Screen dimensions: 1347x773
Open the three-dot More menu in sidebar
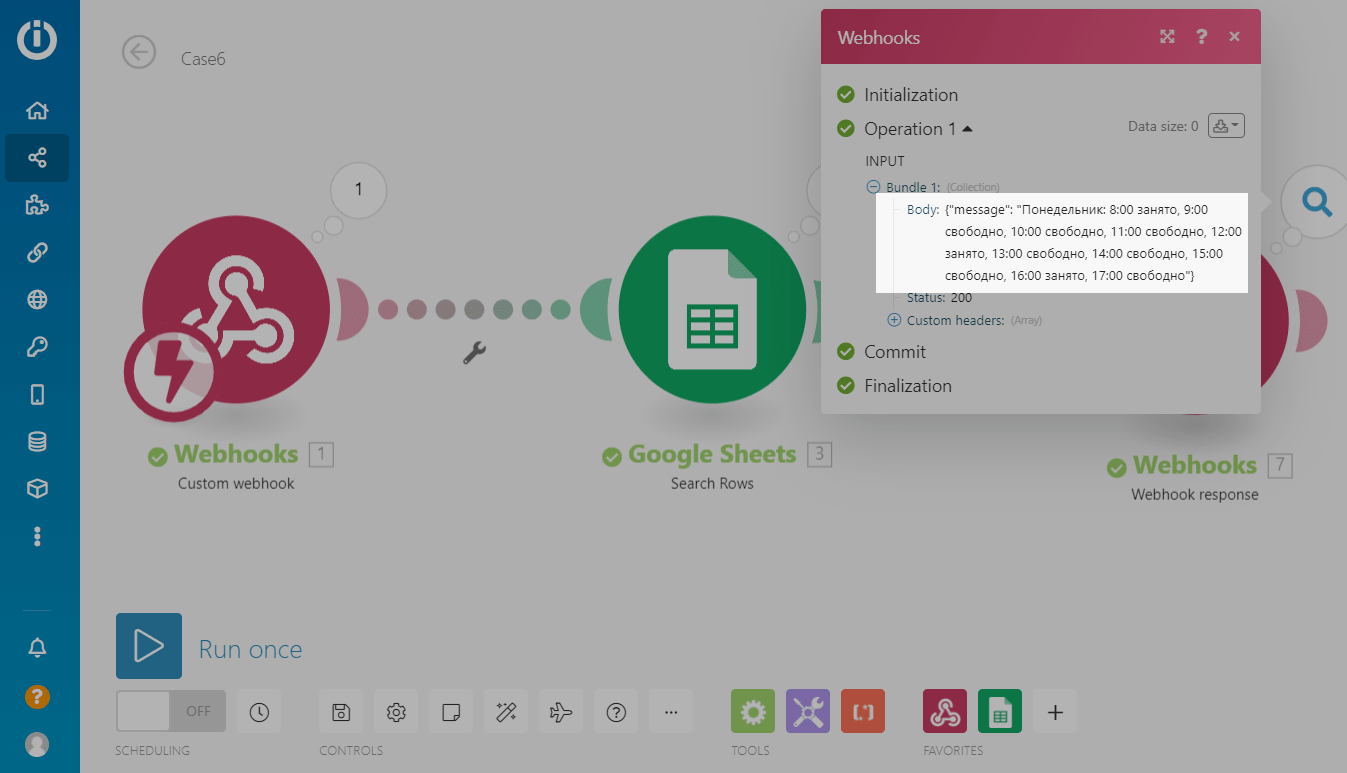tap(37, 537)
